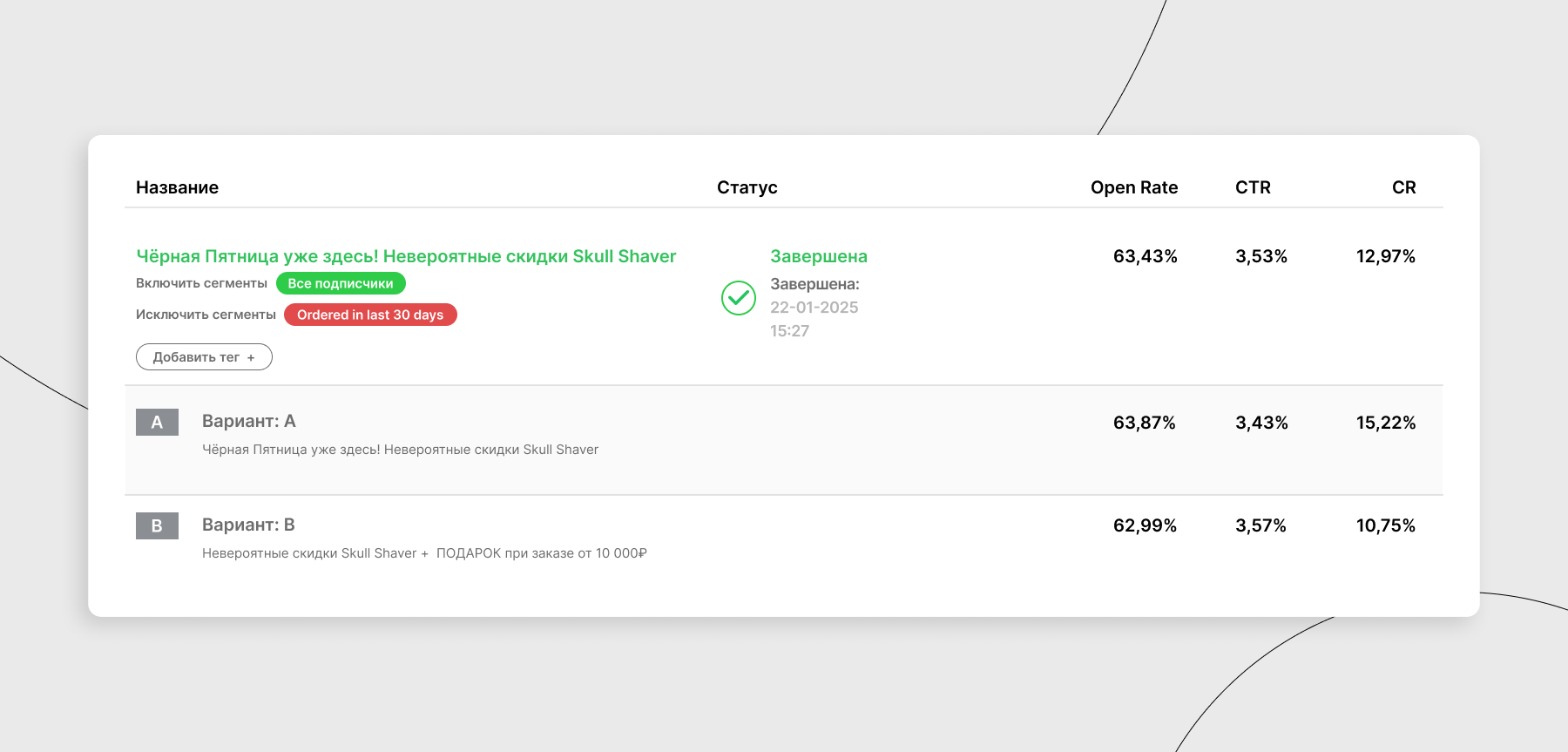Click the Завершена status text in green
The width and height of the screenshot is (1568, 752).
pyautogui.click(x=818, y=256)
